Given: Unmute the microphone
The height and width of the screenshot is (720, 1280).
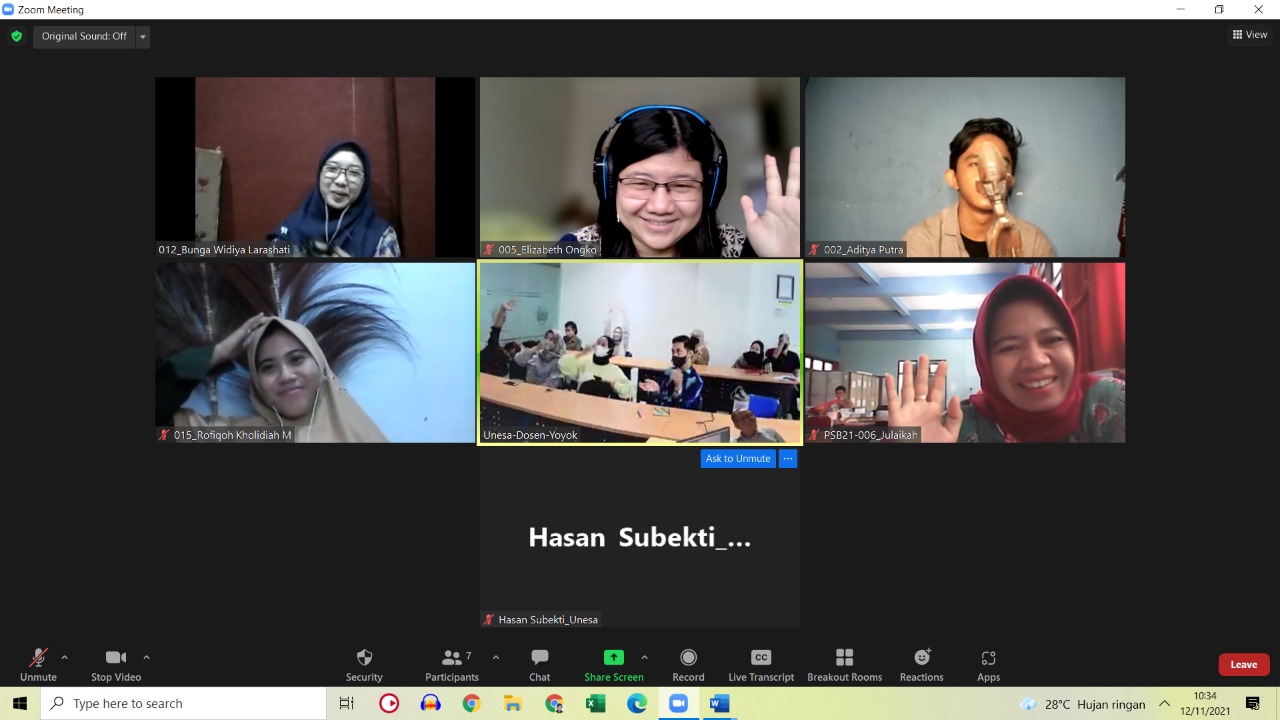Looking at the screenshot, I should (x=38, y=664).
